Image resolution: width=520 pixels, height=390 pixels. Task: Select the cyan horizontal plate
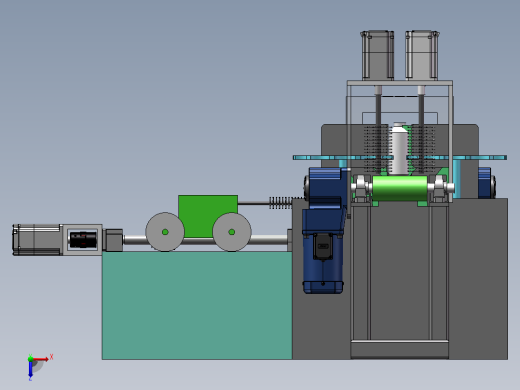tap(400, 157)
